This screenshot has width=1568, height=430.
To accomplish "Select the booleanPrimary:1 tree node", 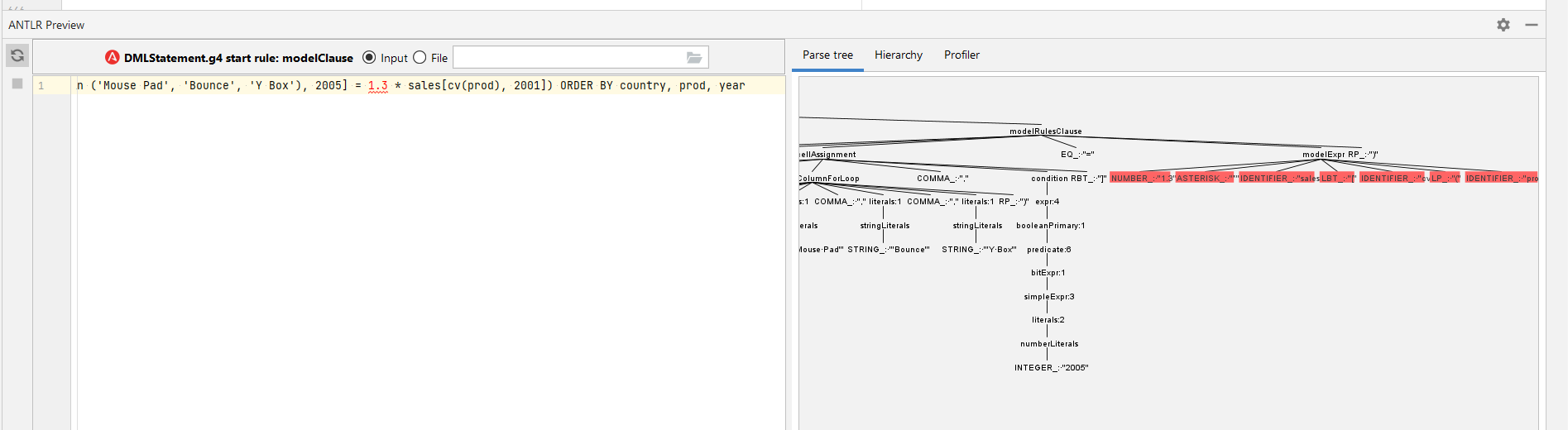I will click(x=1051, y=226).
